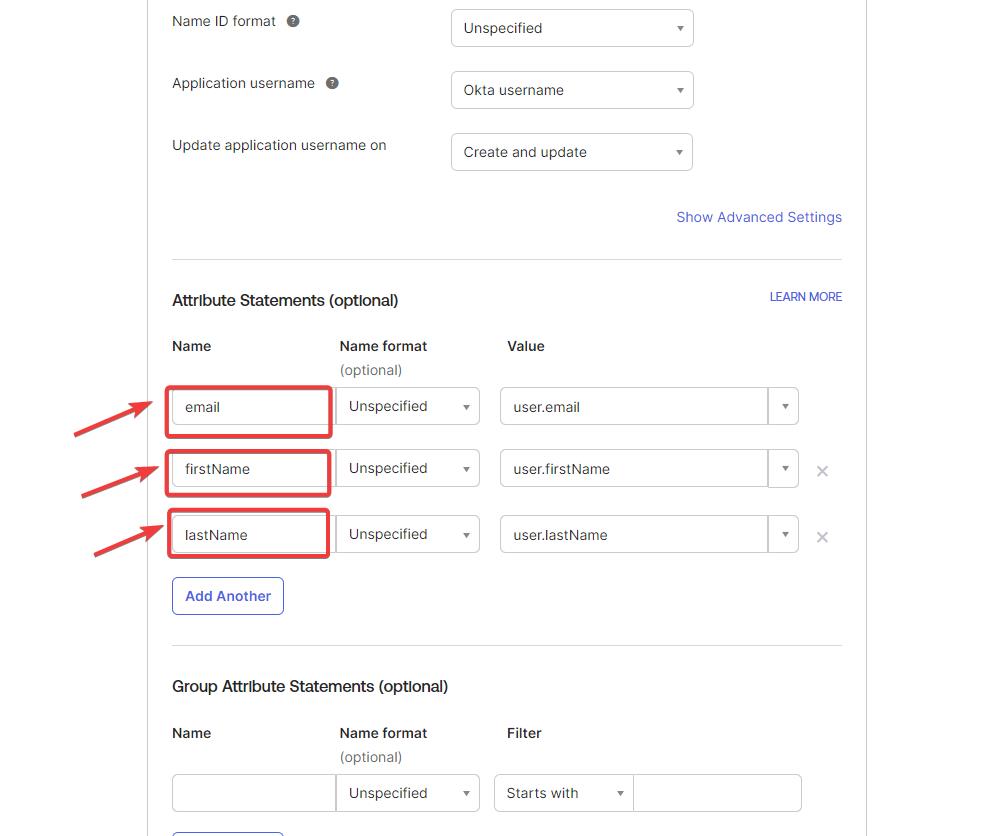Open the group filter Starts with dropdown
This screenshot has height=836, width=991.
[x=564, y=793]
